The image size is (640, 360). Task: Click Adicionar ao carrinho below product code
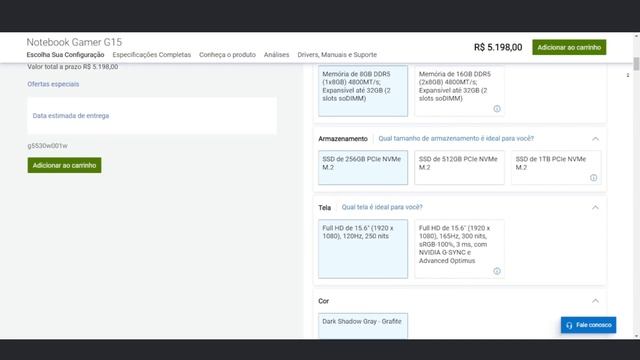[64, 165]
